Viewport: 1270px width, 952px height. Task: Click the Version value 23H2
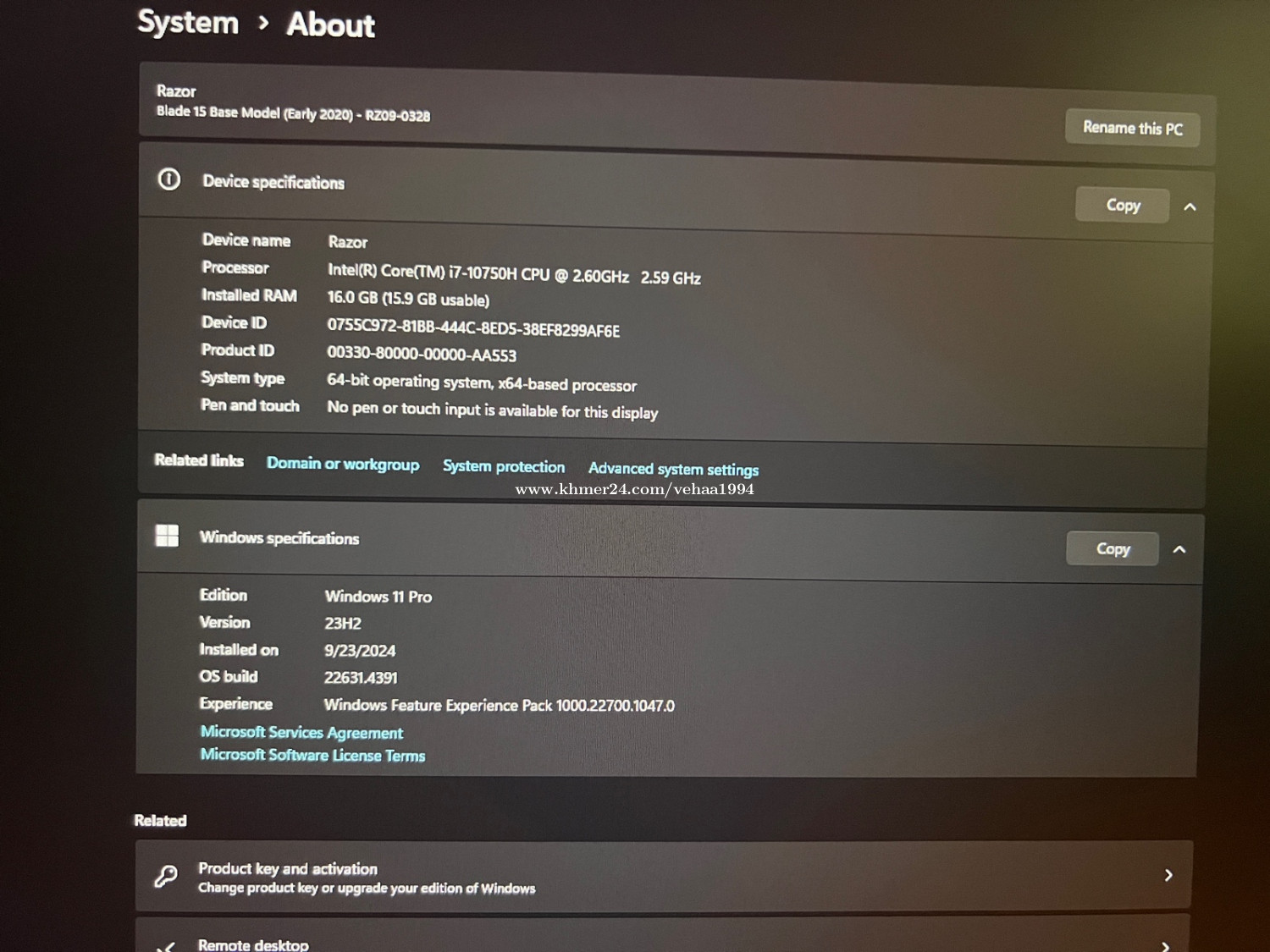tap(343, 624)
